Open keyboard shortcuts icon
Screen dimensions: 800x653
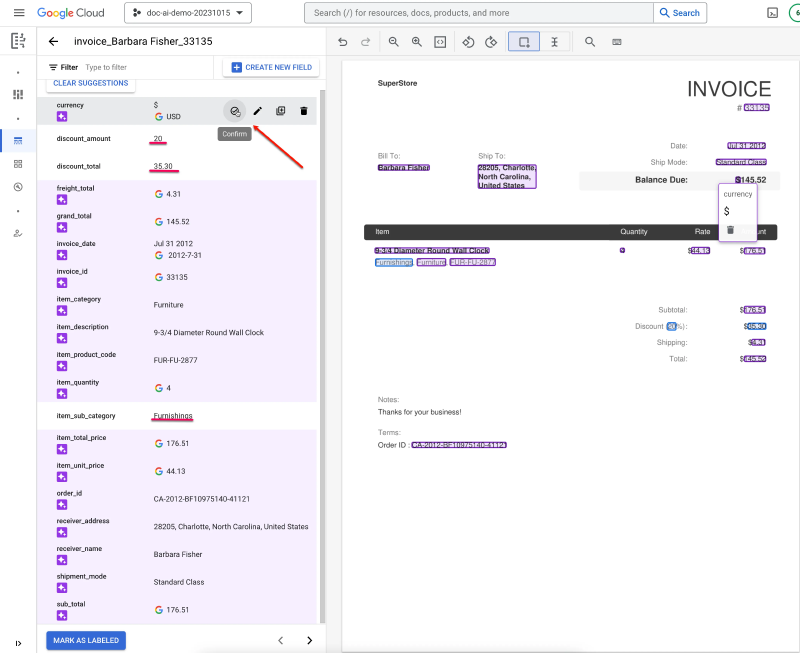(617, 42)
